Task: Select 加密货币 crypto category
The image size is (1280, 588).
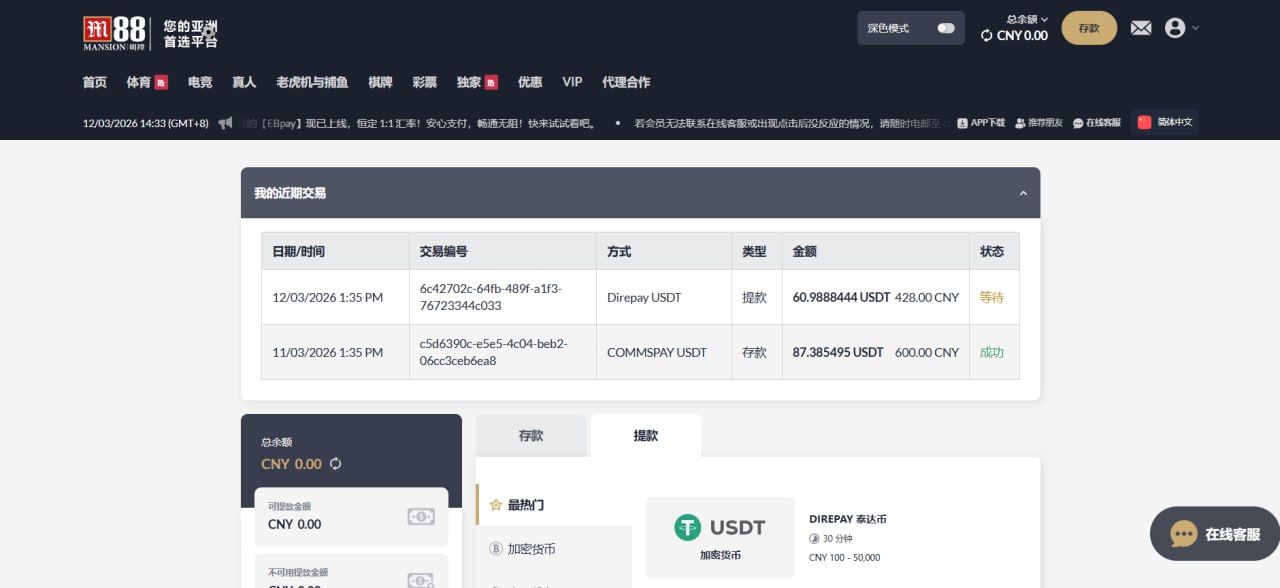Action: pyautogui.click(x=555, y=549)
